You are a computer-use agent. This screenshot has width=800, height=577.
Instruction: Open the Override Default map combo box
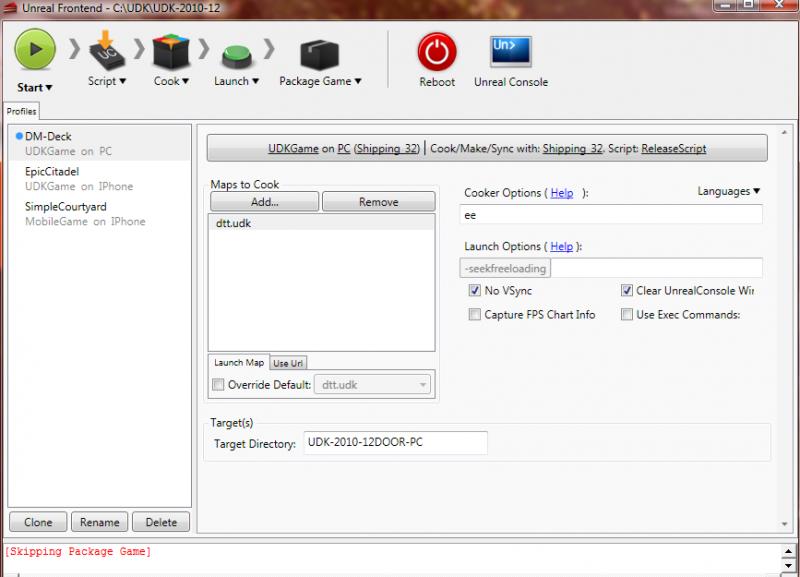coord(372,385)
